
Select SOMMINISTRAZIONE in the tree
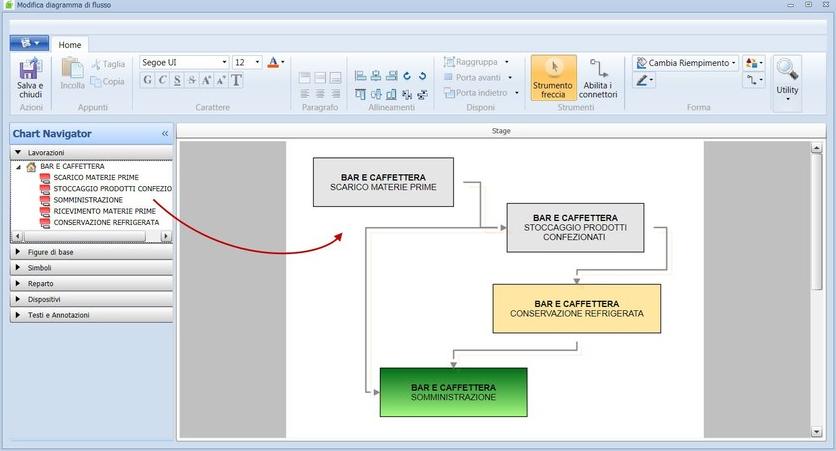tap(88, 200)
